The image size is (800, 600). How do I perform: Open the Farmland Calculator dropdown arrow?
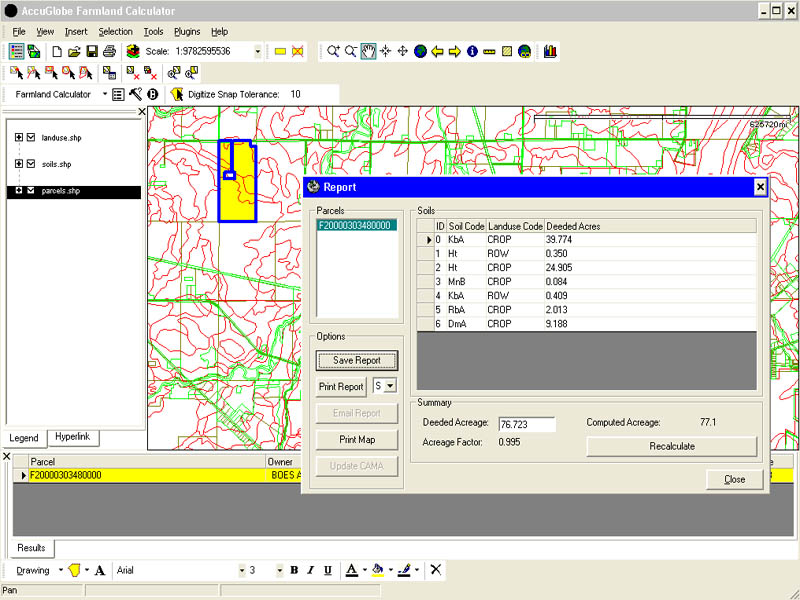click(105, 94)
